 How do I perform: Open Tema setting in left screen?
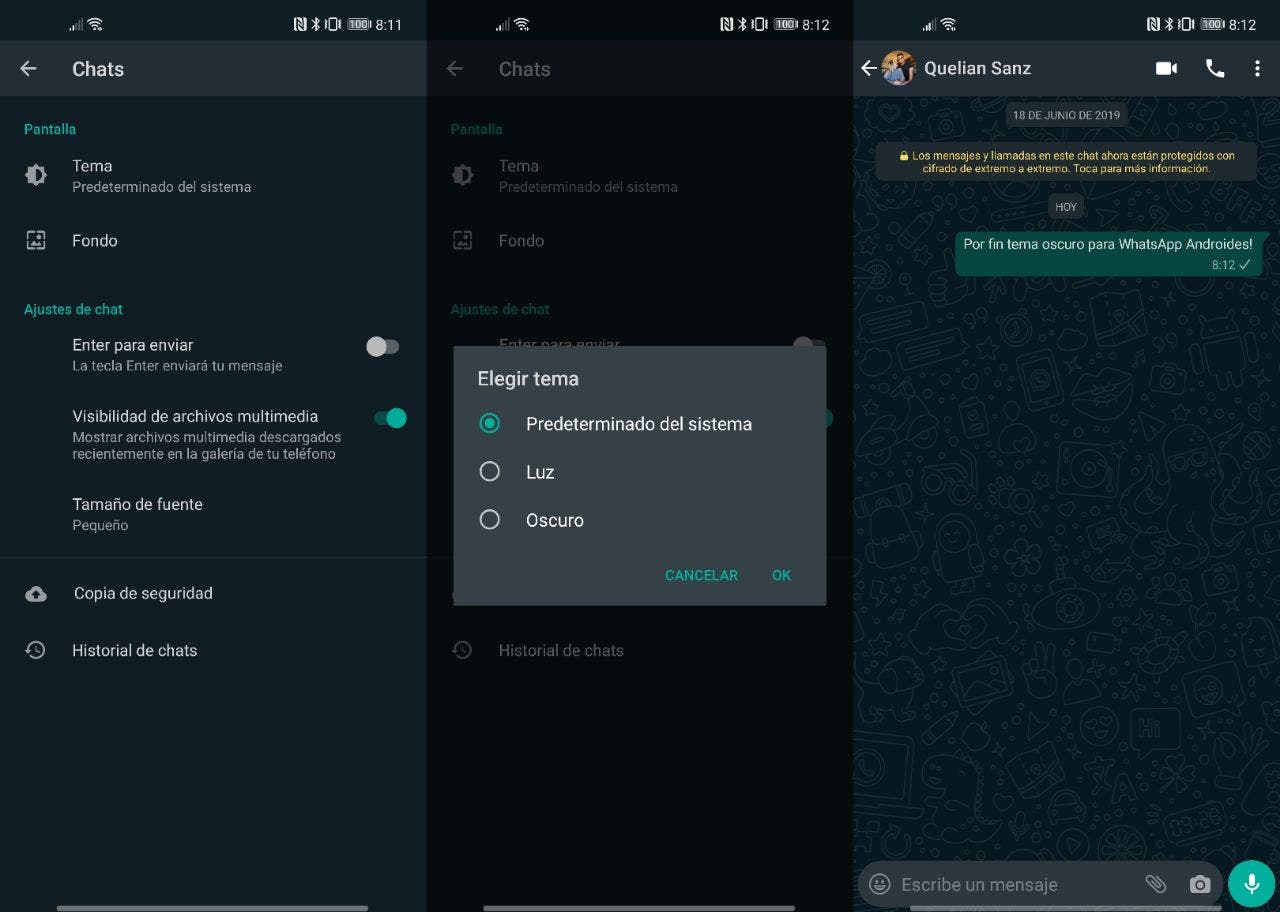tap(213, 175)
